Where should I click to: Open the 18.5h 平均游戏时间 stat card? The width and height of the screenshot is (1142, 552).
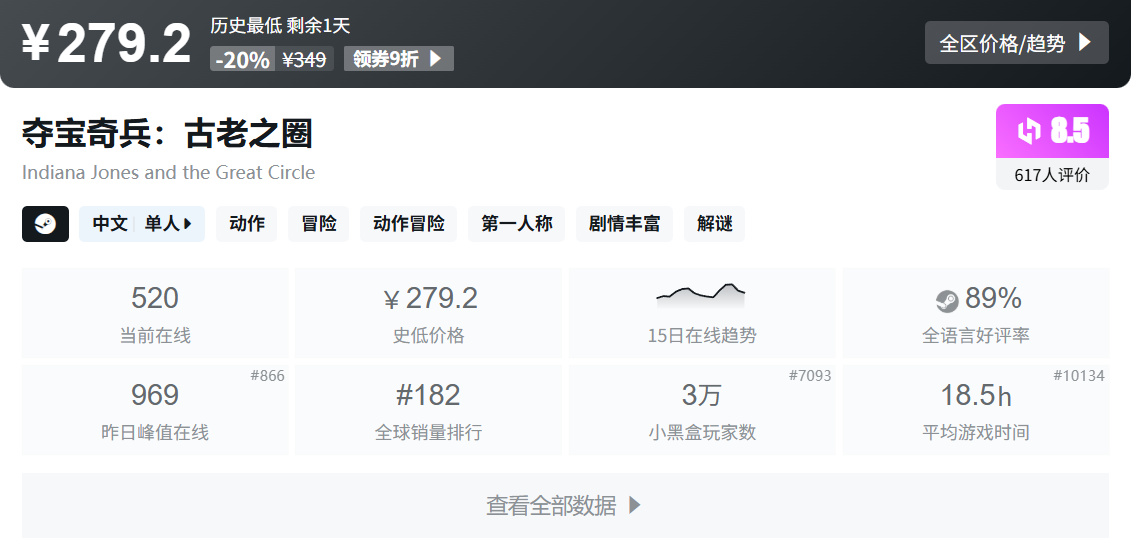point(976,410)
